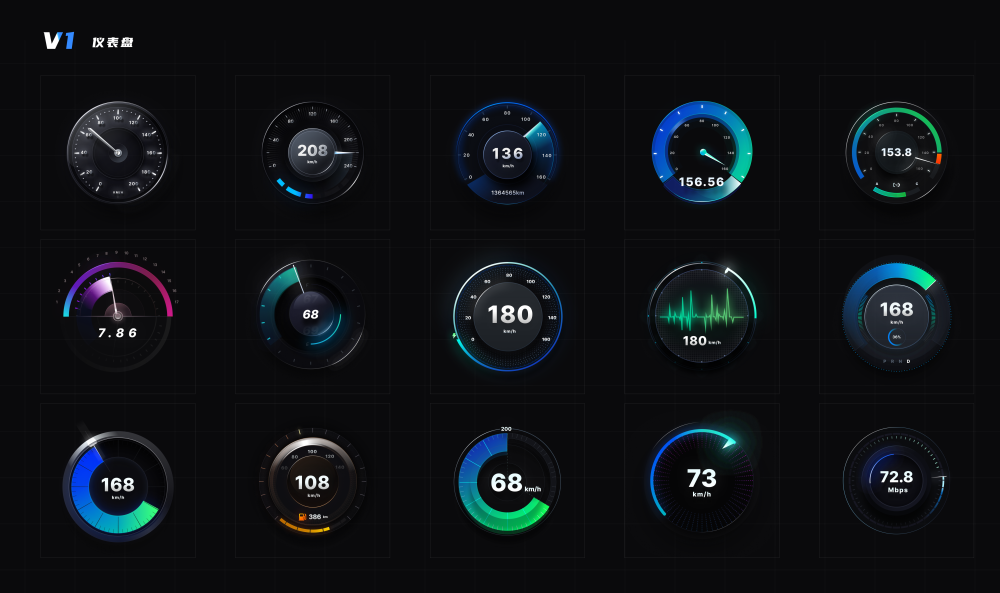Click the 仪表盘 title text
Image resolution: width=1000 pixels, height=593 pixels.
[112, 42]
